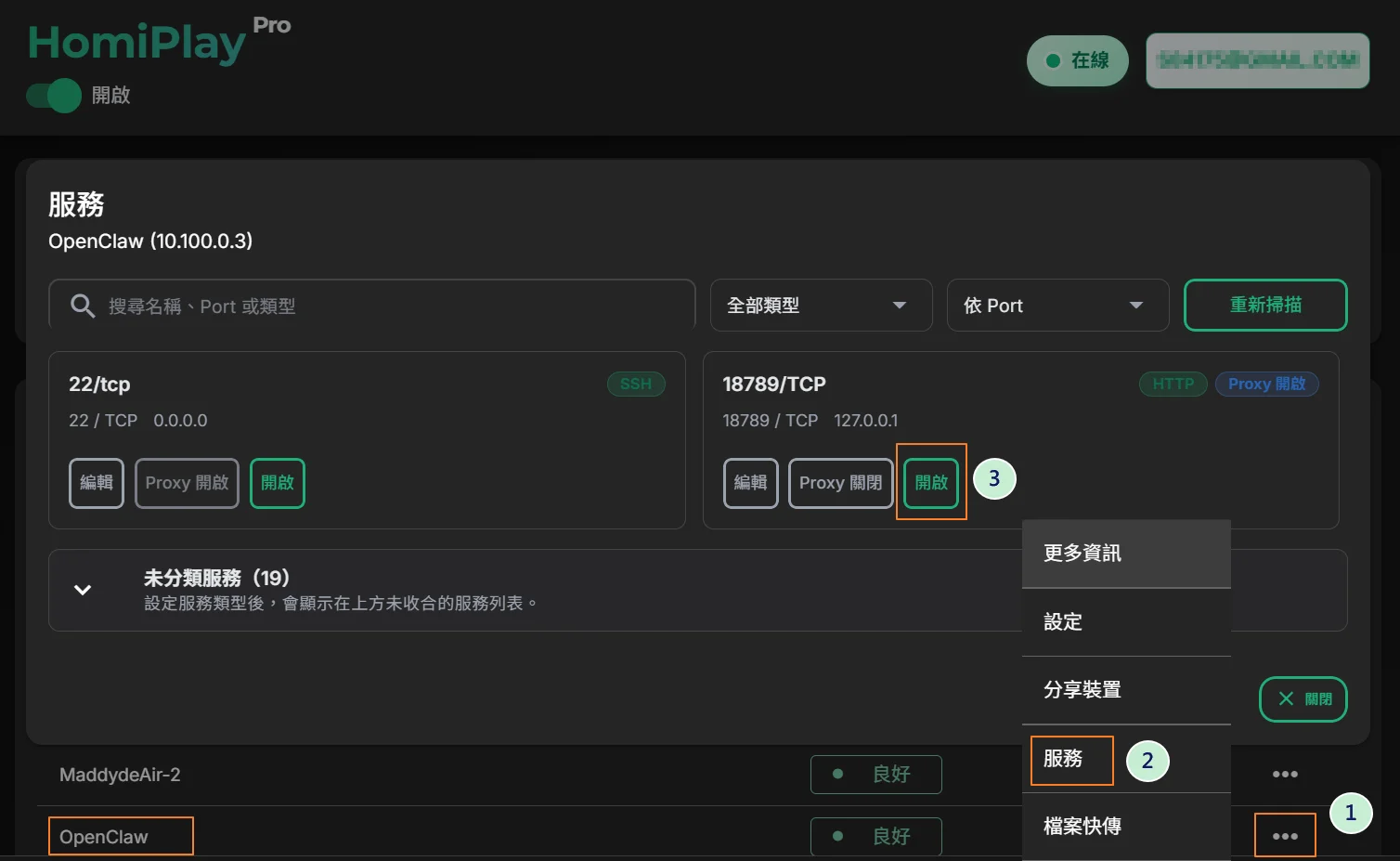Select 更多資訊 in the context menu

tap(1126, 554)
